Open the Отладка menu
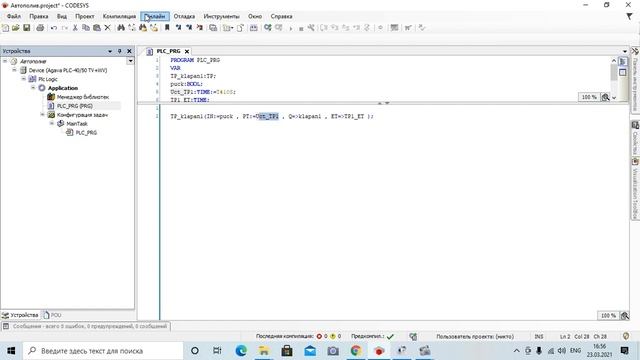The height and width of the screenshot is (360, 640). pos(184,16)
